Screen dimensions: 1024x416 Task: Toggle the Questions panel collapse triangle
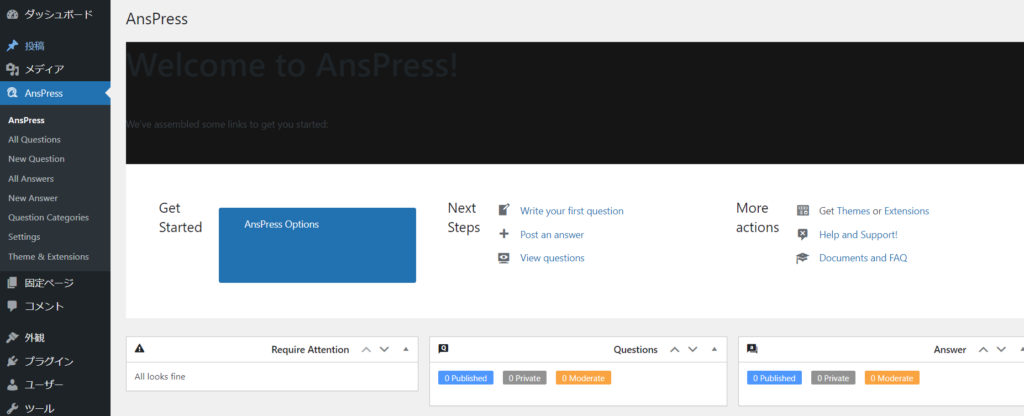[713, 350]
